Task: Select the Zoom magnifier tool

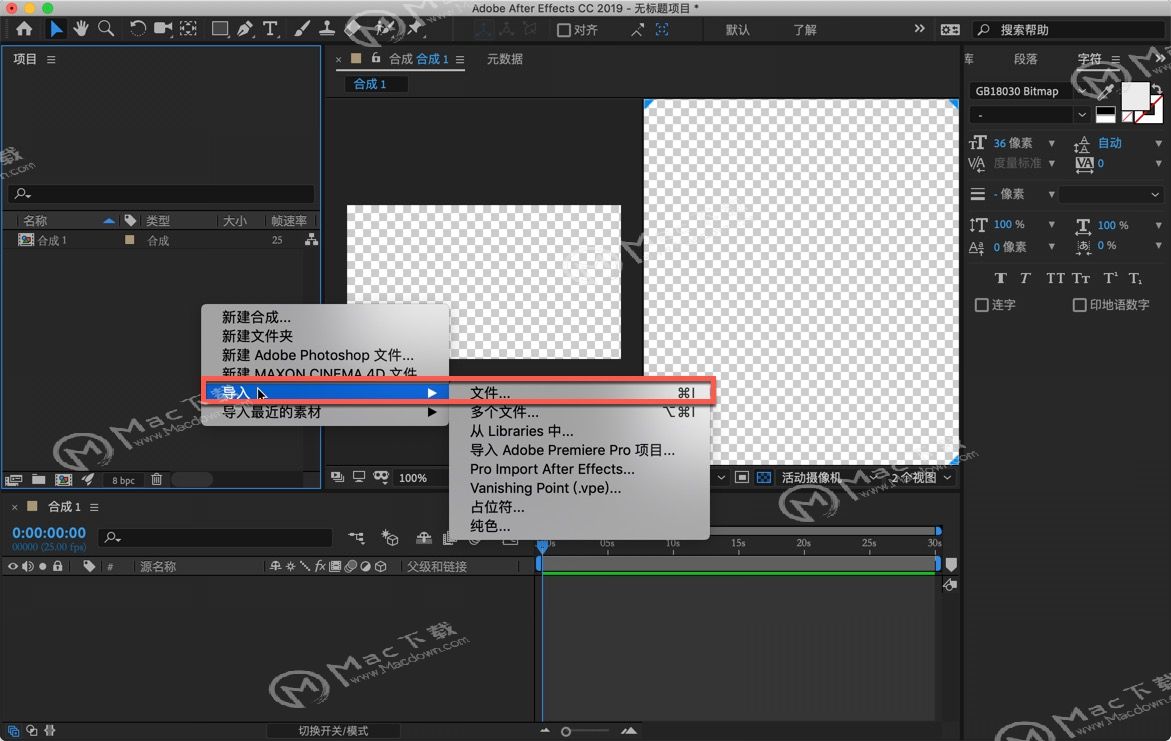Action: click(x=106, y=29)
